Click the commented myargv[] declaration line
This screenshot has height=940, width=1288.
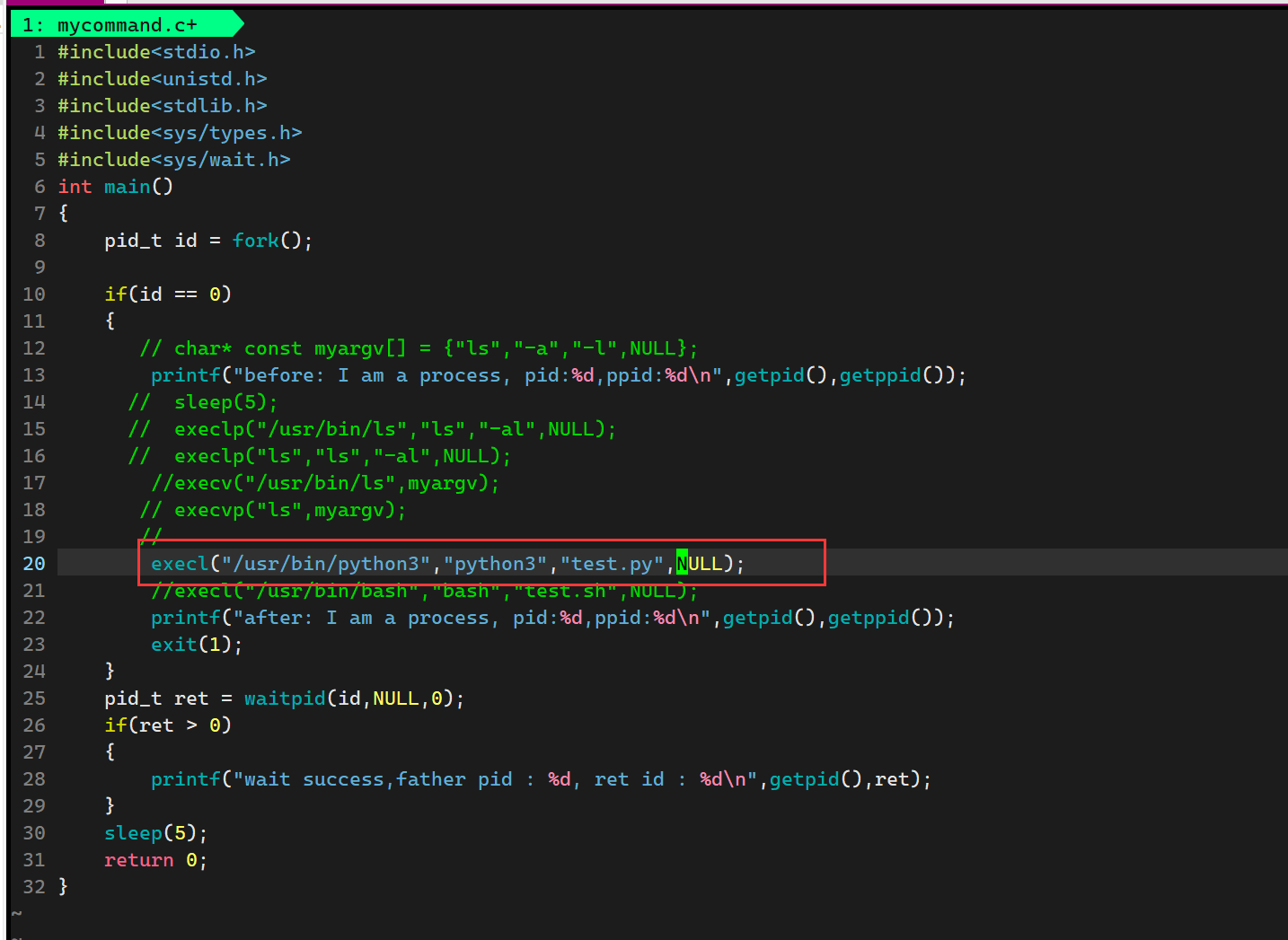pyautogui.click(x=419, y=348)
